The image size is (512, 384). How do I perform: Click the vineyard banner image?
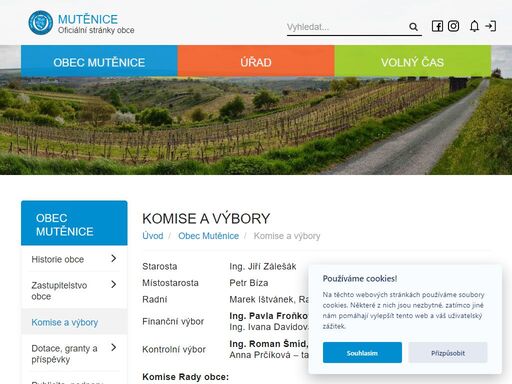[x=256, y=126]
